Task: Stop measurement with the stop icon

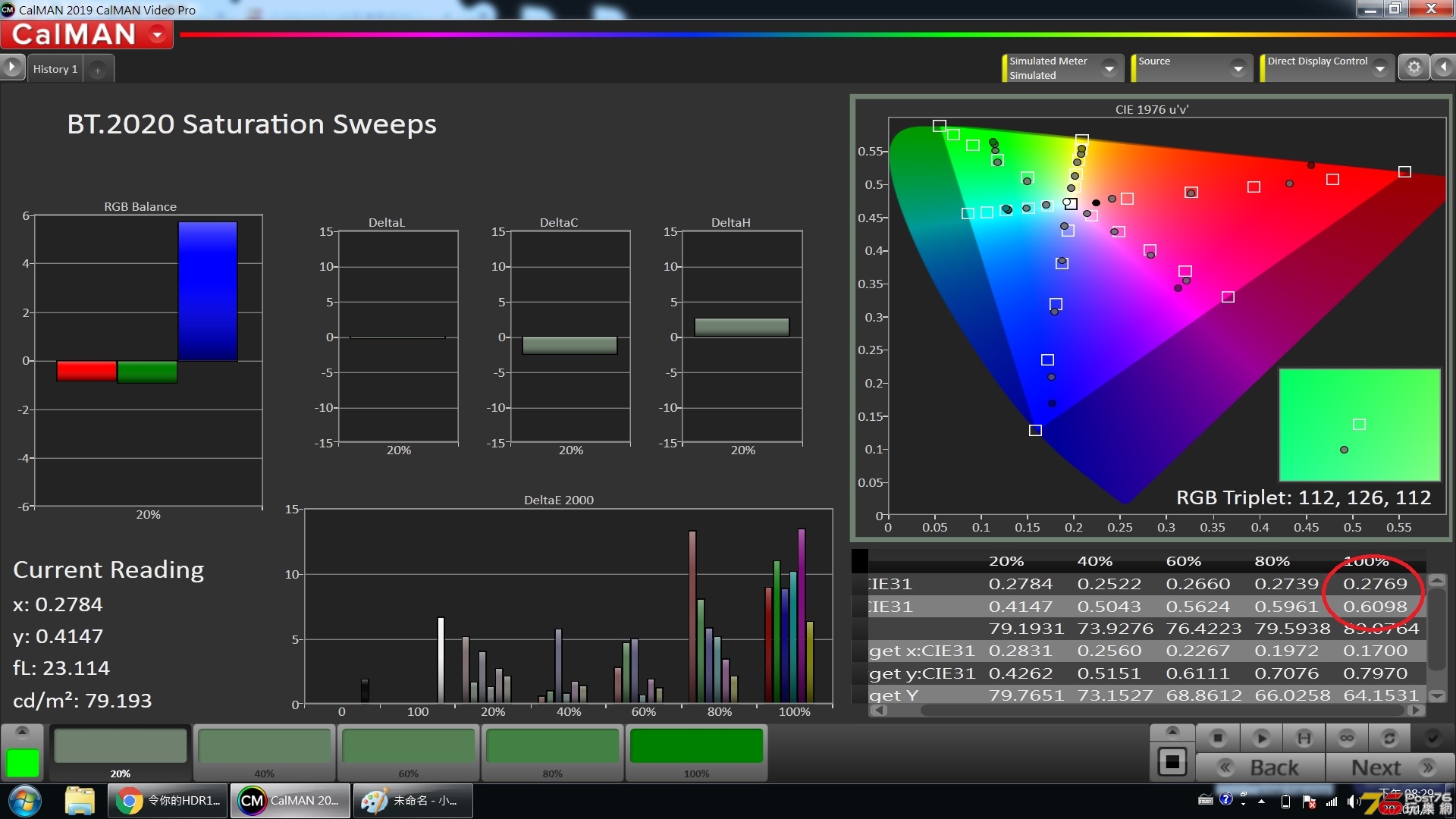Action: pyautogui.click(x=1218, y=738)
